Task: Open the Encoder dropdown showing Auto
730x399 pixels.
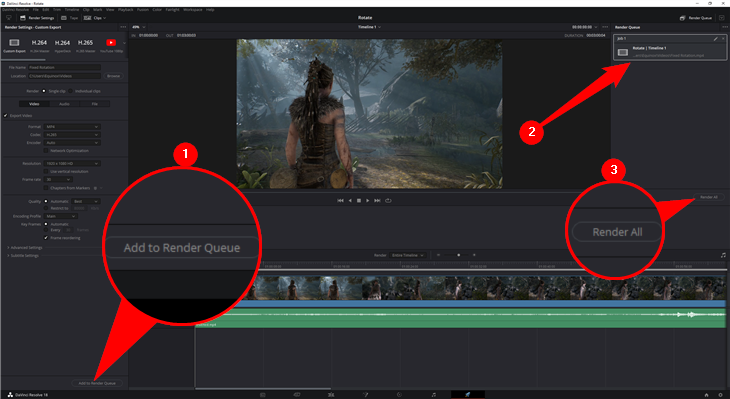Action: click(72, 142)
